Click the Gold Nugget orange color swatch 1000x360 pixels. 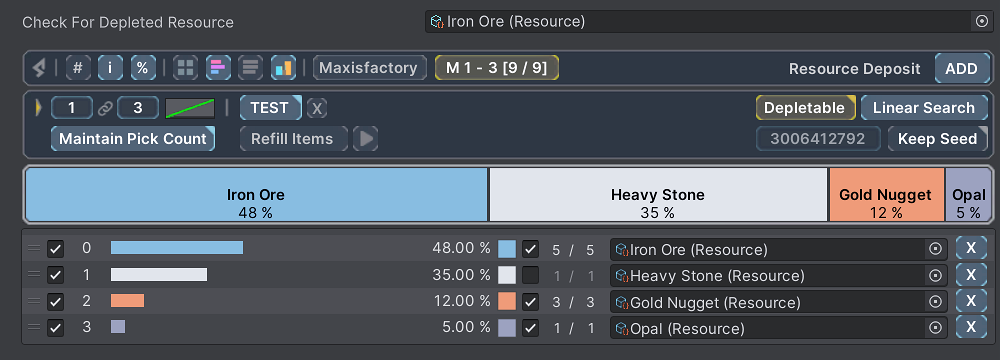point(506,301)
